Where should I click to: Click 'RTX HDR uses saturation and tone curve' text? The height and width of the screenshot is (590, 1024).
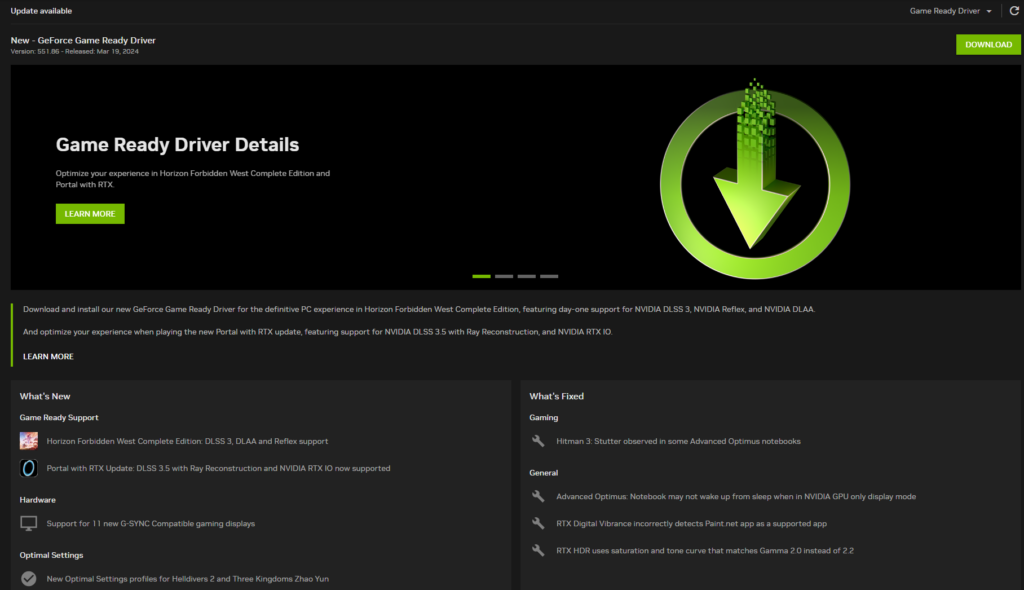[x=705, y=551]
